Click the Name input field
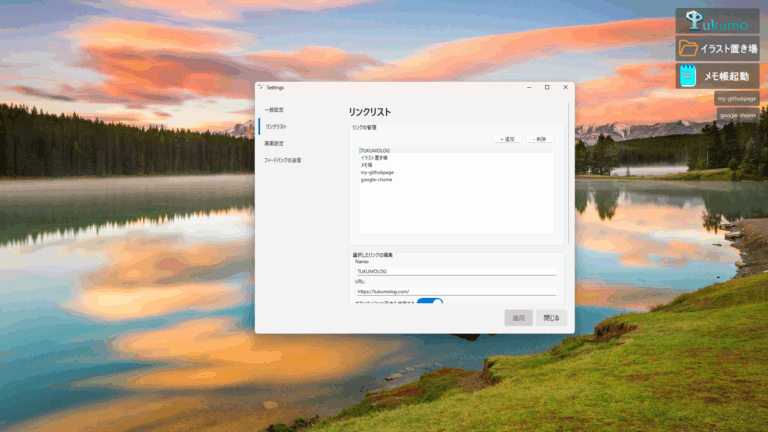This screenshot has width=768, height=432. [x=456, y=271]
